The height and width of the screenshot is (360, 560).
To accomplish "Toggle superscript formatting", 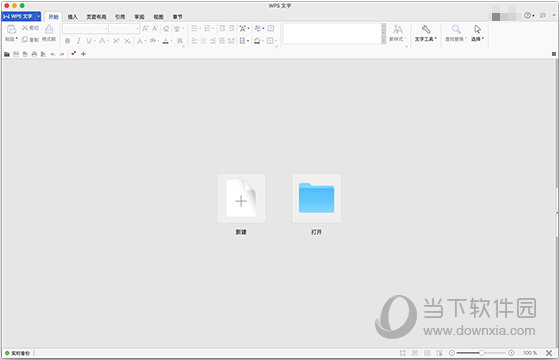I will tap(116, 41).
